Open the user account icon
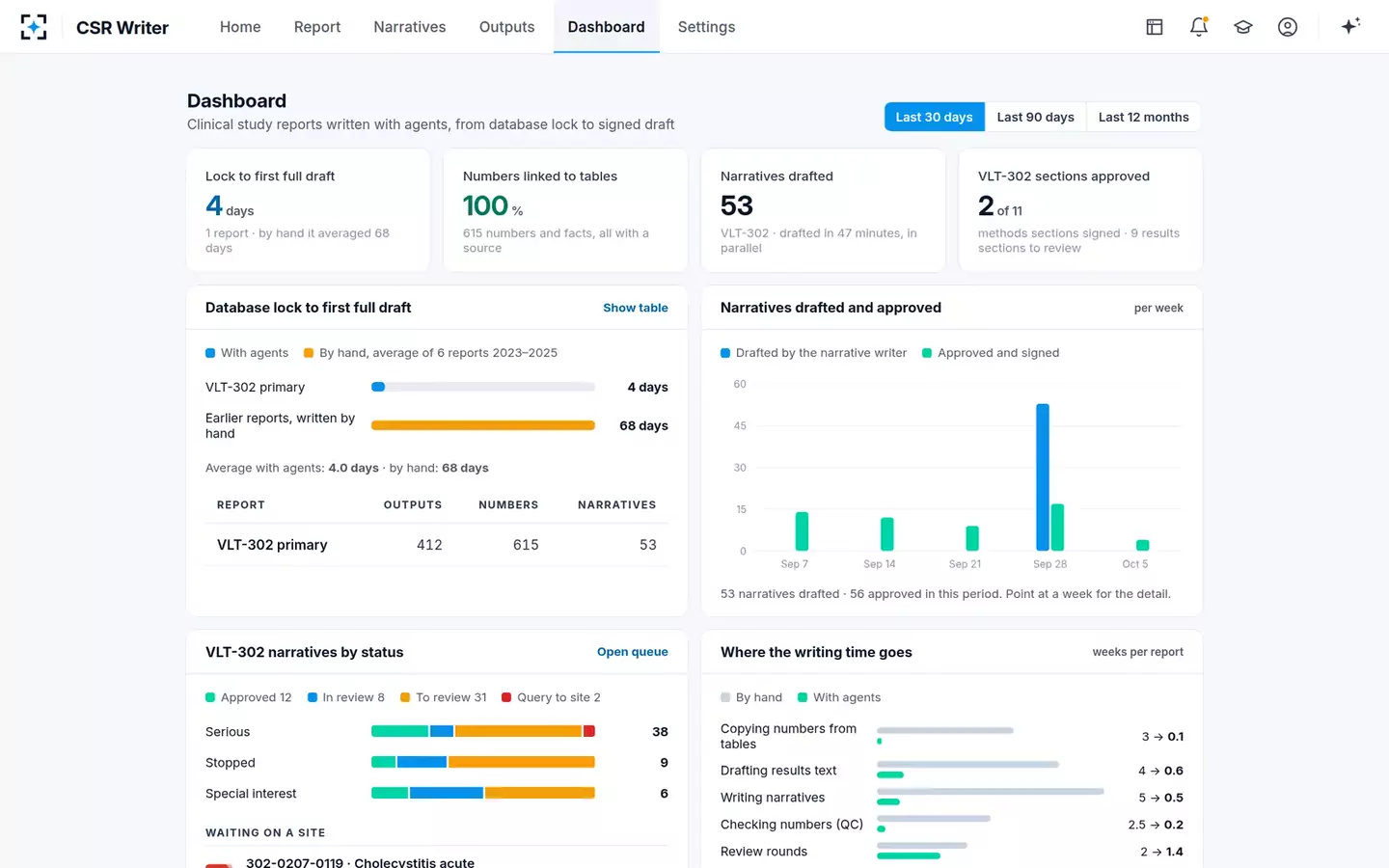Screen dimensions: 1389x868 (1288, 27)
